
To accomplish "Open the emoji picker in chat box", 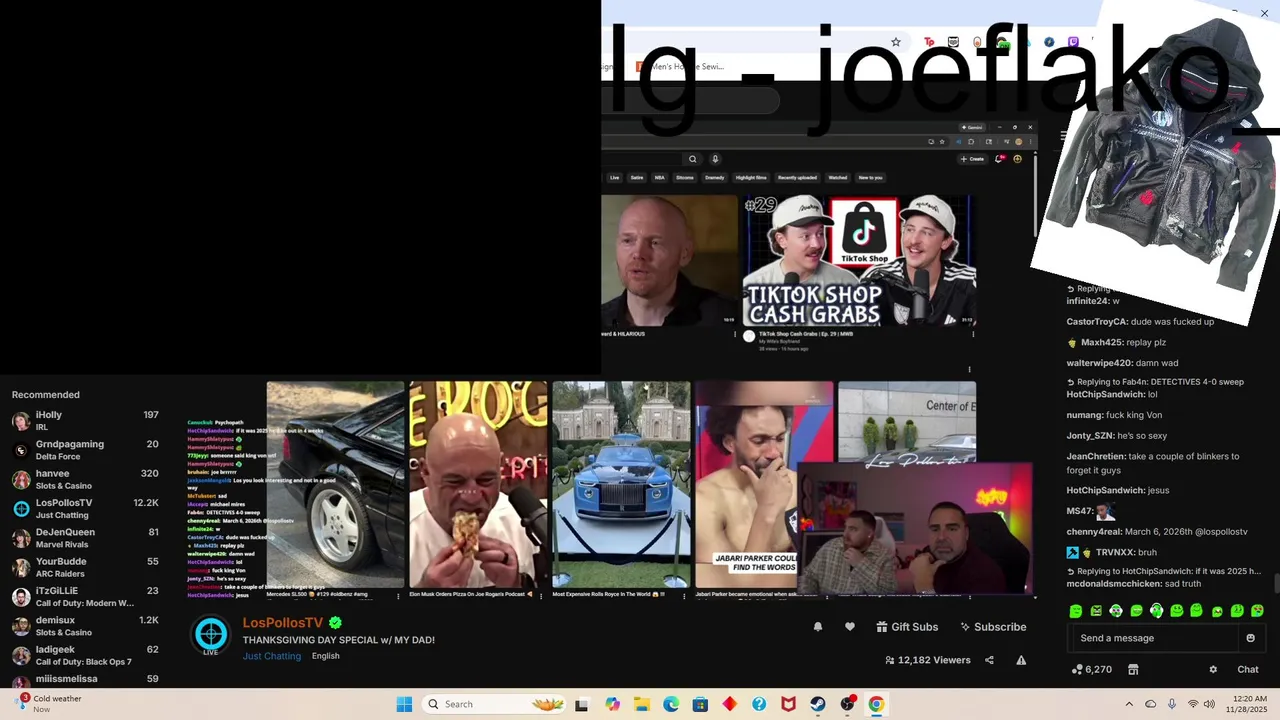I will (x=1250, y=638).
